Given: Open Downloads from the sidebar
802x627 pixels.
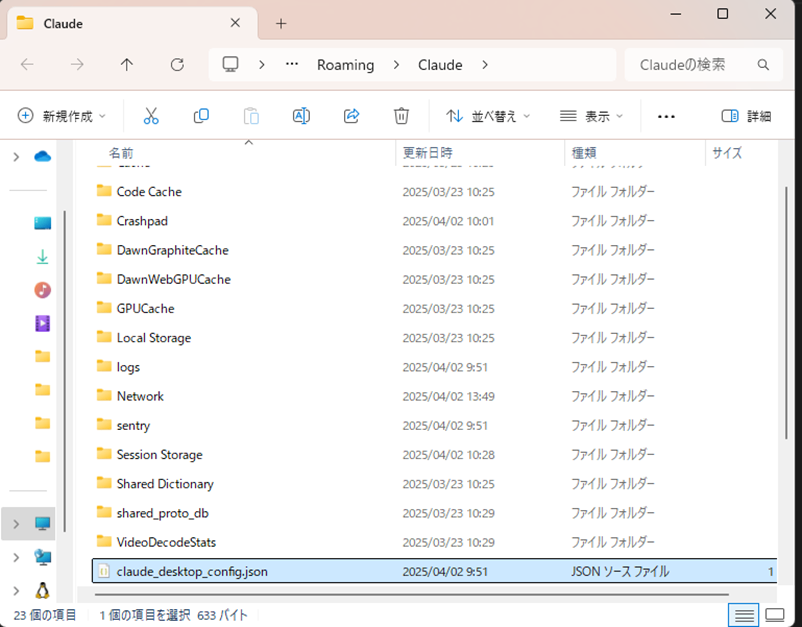Looking at the screenshot, I should (42, 257).
